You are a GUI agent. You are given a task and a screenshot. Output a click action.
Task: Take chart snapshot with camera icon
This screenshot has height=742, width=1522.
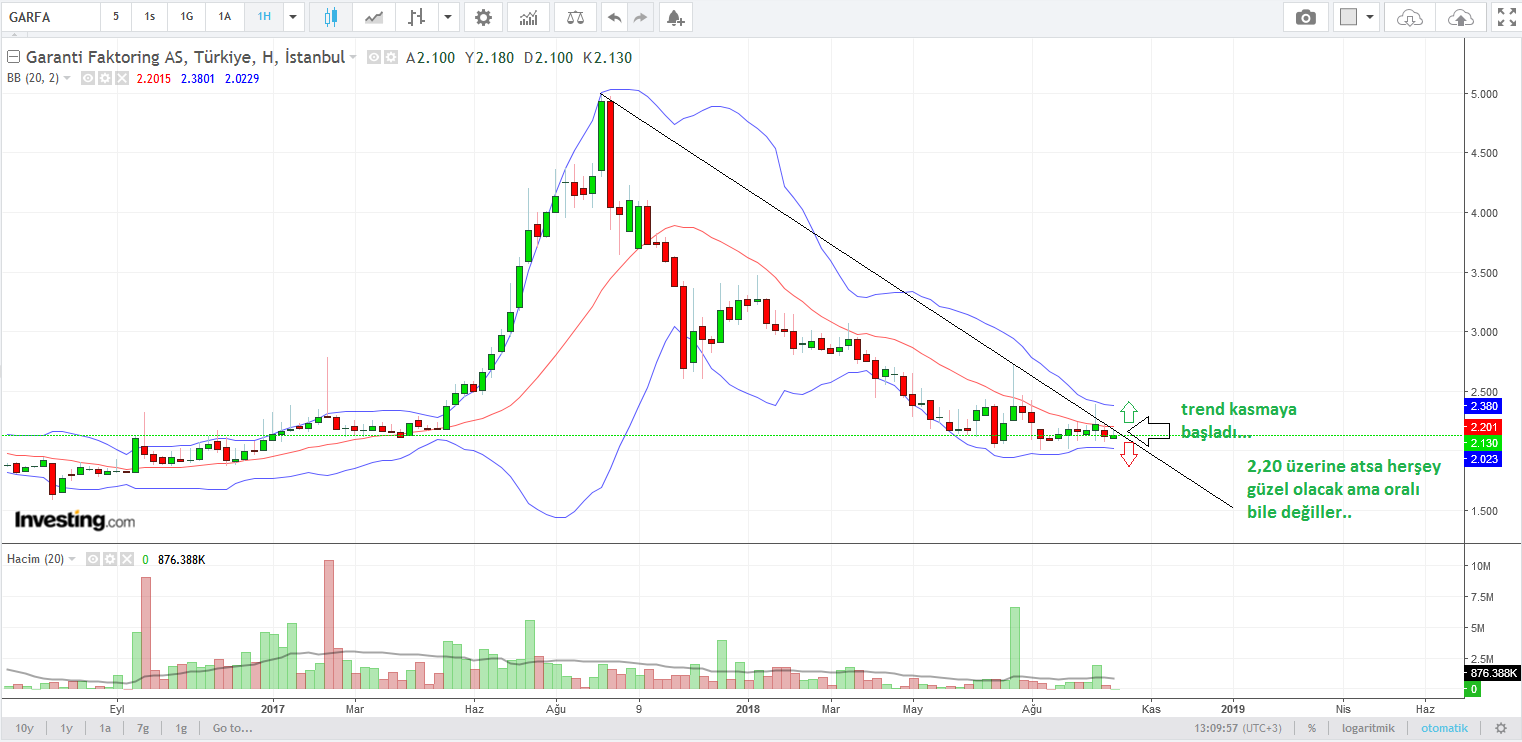point(1305,17)
